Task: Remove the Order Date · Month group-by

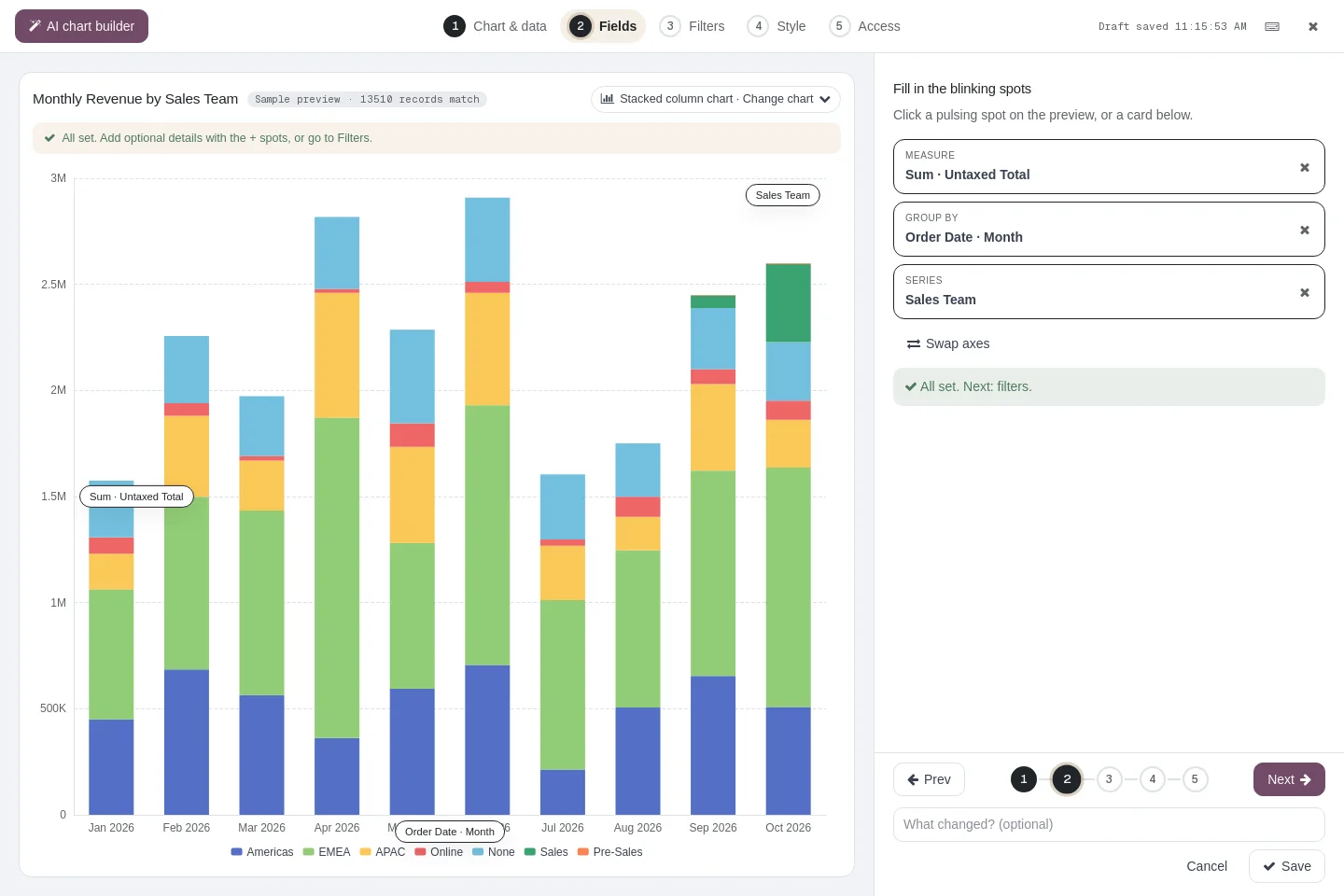Action: tap(1305, 230)
